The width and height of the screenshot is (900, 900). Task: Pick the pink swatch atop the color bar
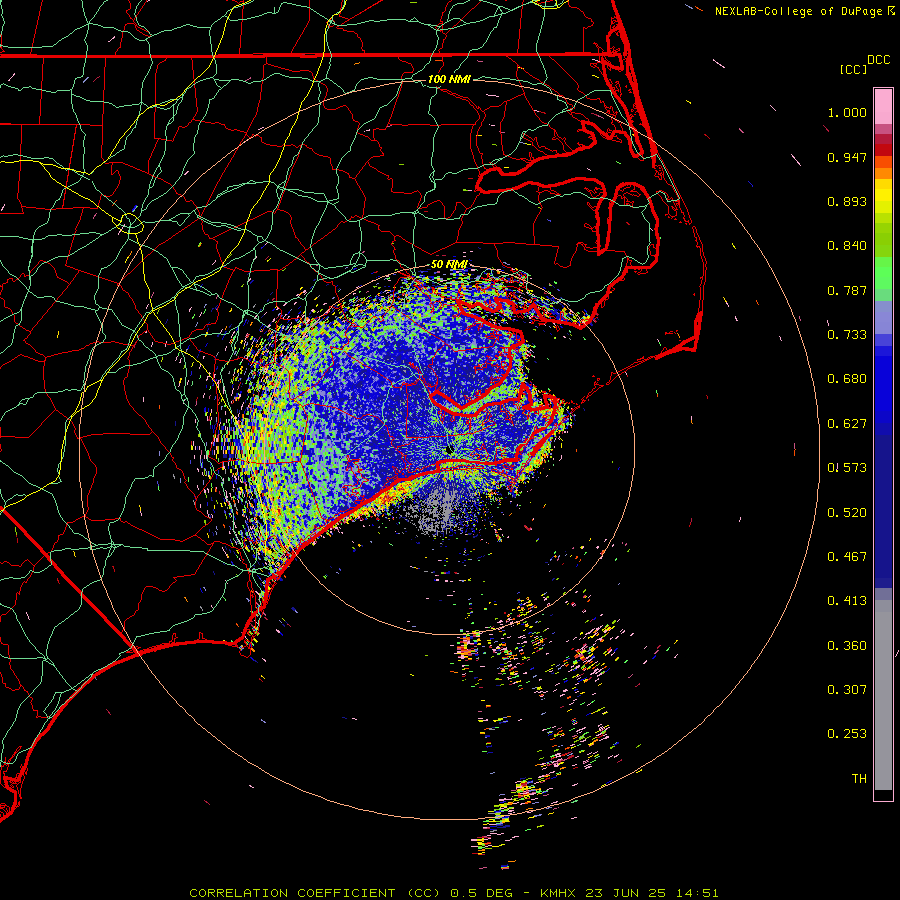(x=883, y=107)
